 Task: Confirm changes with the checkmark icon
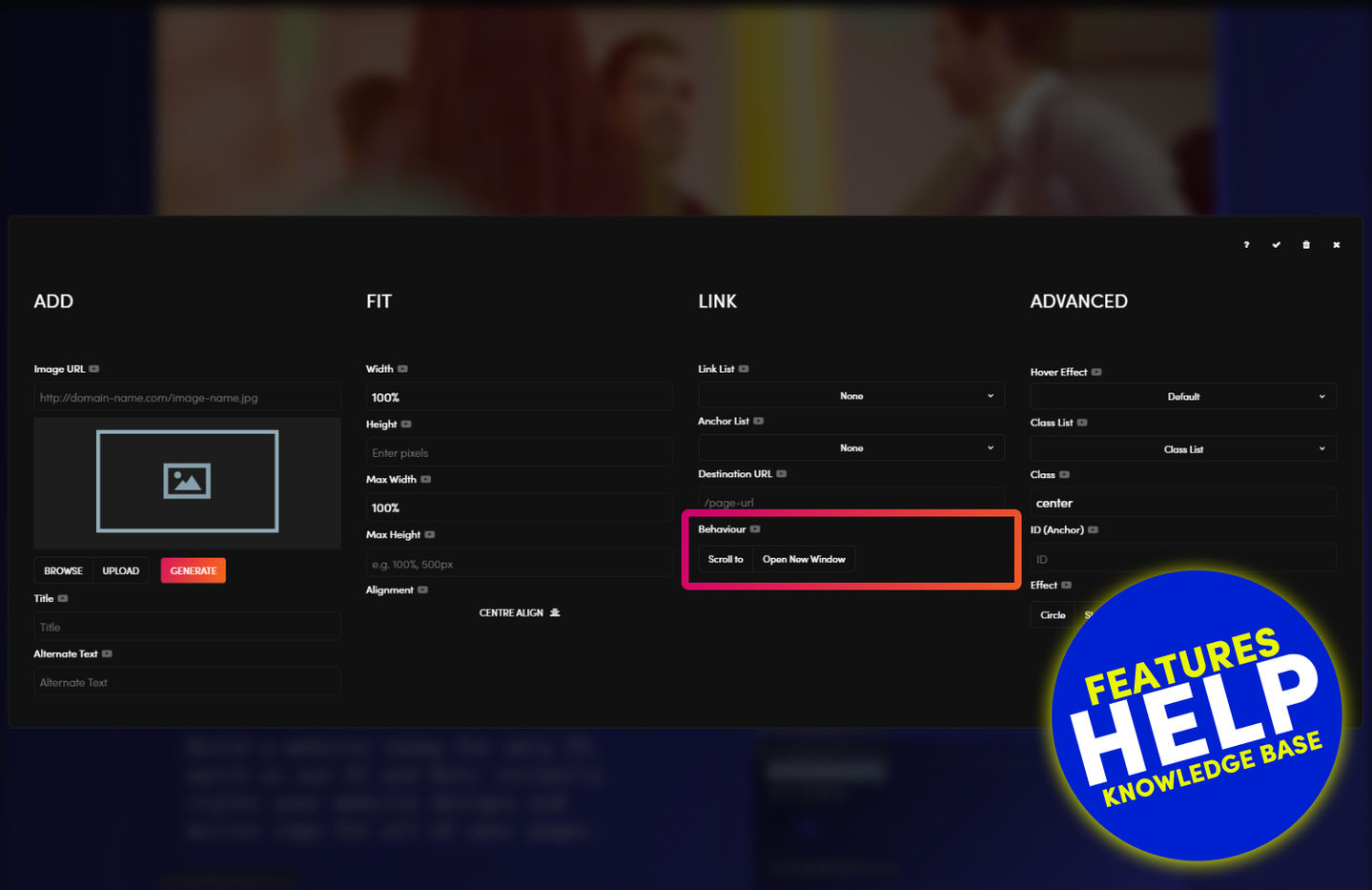tap(1276, 245)
